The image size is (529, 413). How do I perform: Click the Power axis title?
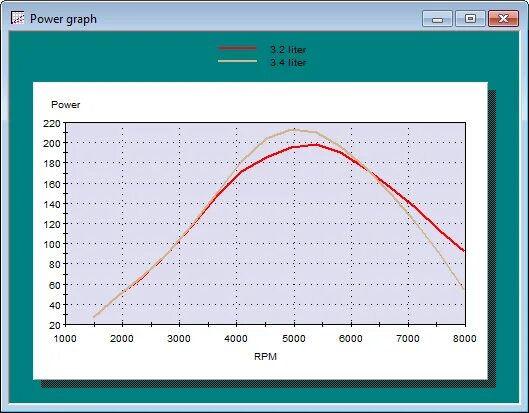tap(66, 105)
